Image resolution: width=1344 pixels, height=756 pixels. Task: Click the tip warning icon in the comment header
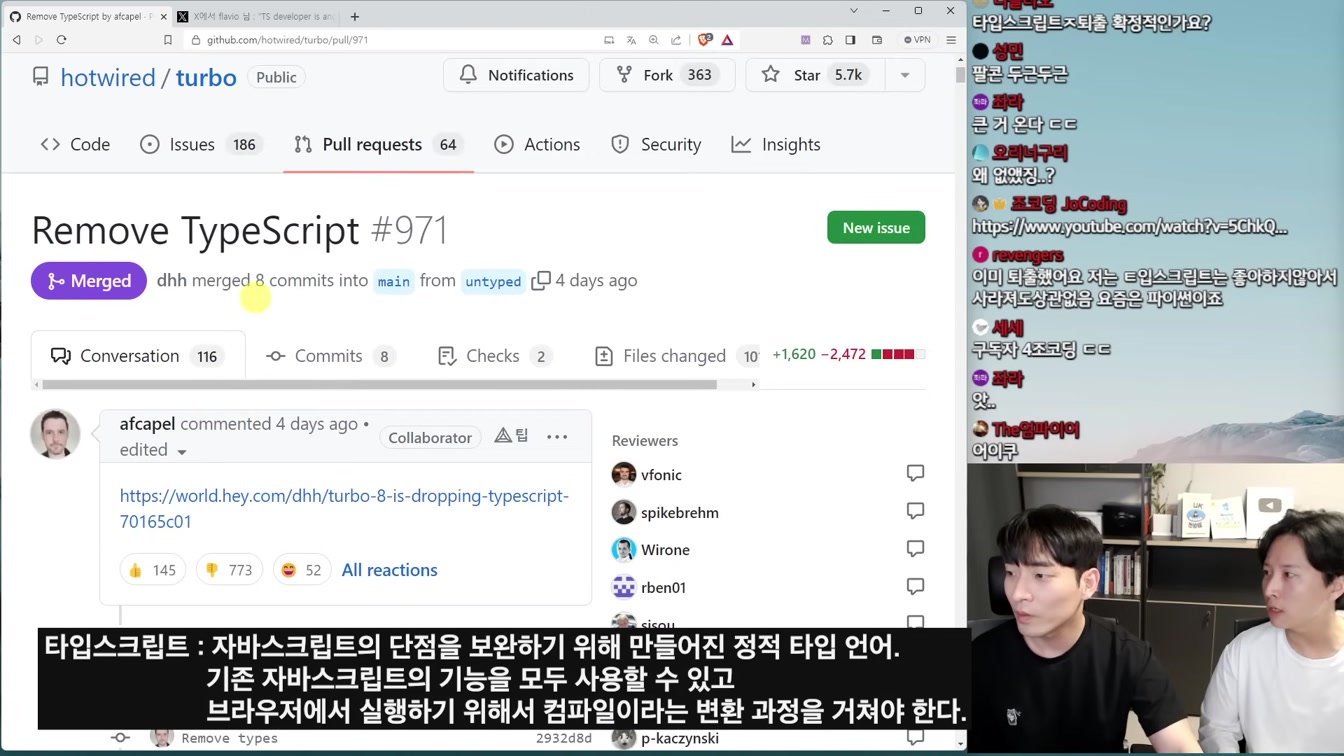coord(511,436)
